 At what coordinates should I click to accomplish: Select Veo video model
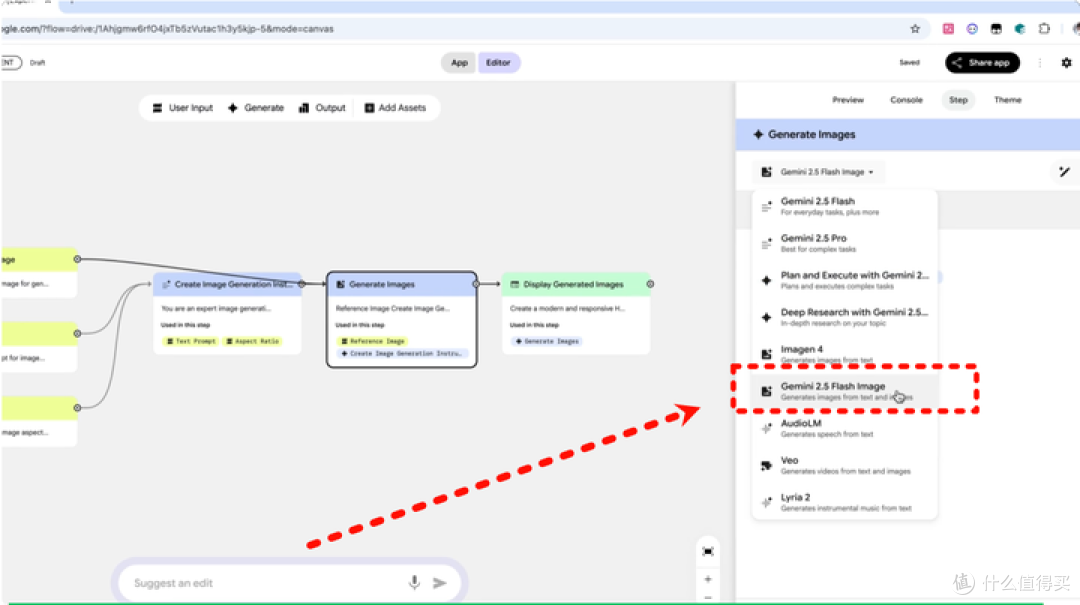pos(844,465)
